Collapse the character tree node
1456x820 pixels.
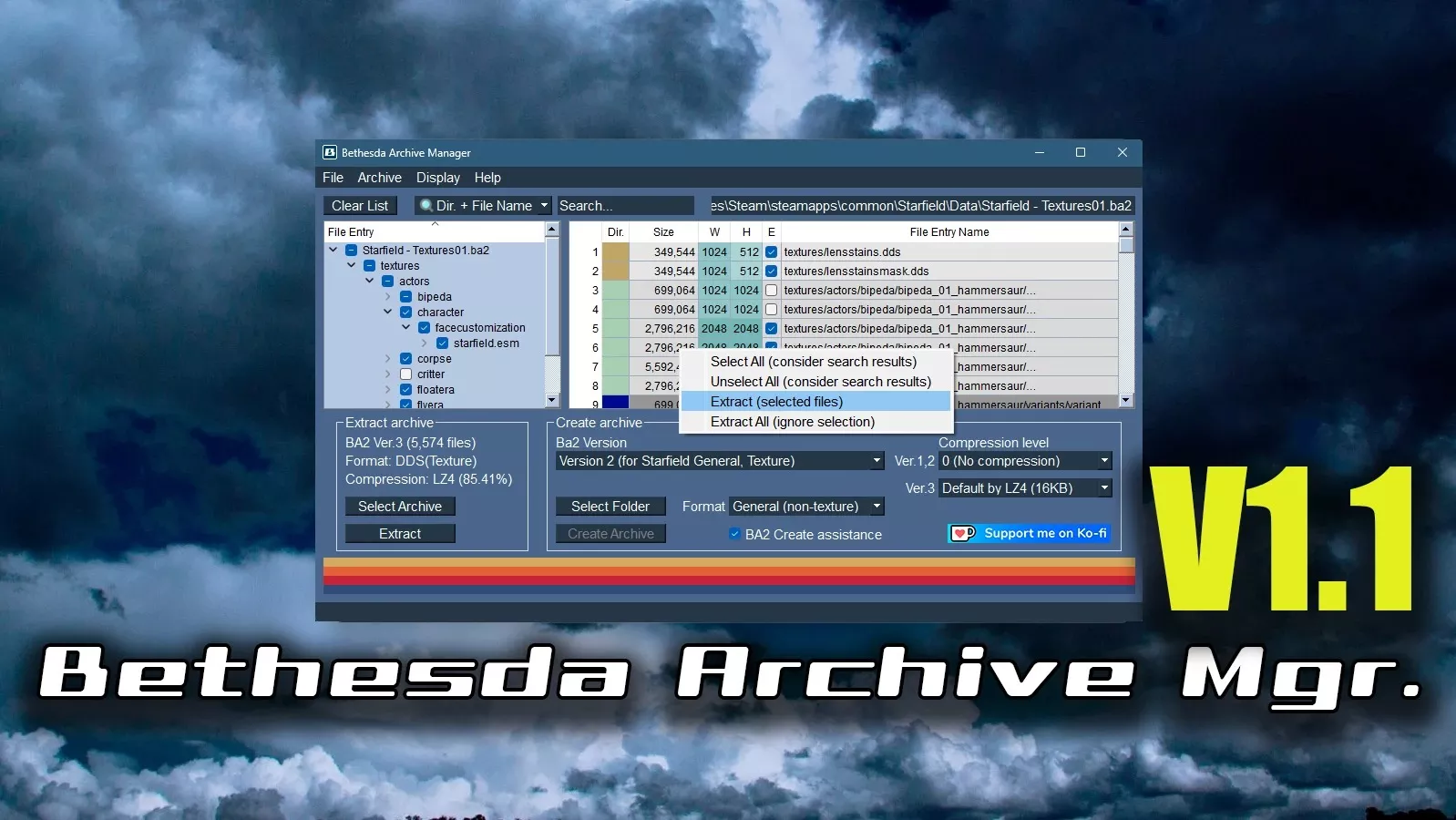[388, 313]
